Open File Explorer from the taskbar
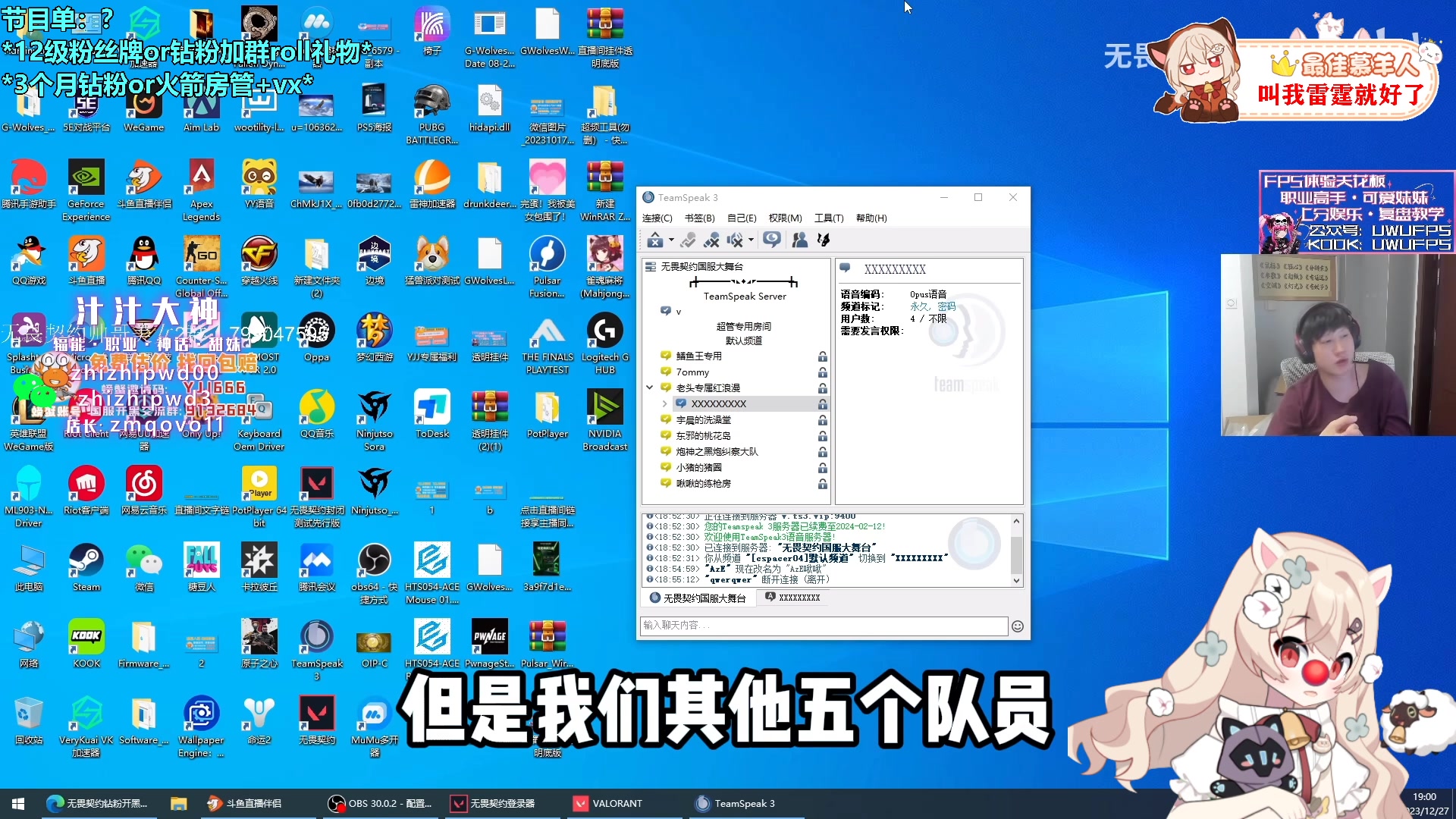The width and height of the screenshot is (1456, 819). [x=179, y=804]
